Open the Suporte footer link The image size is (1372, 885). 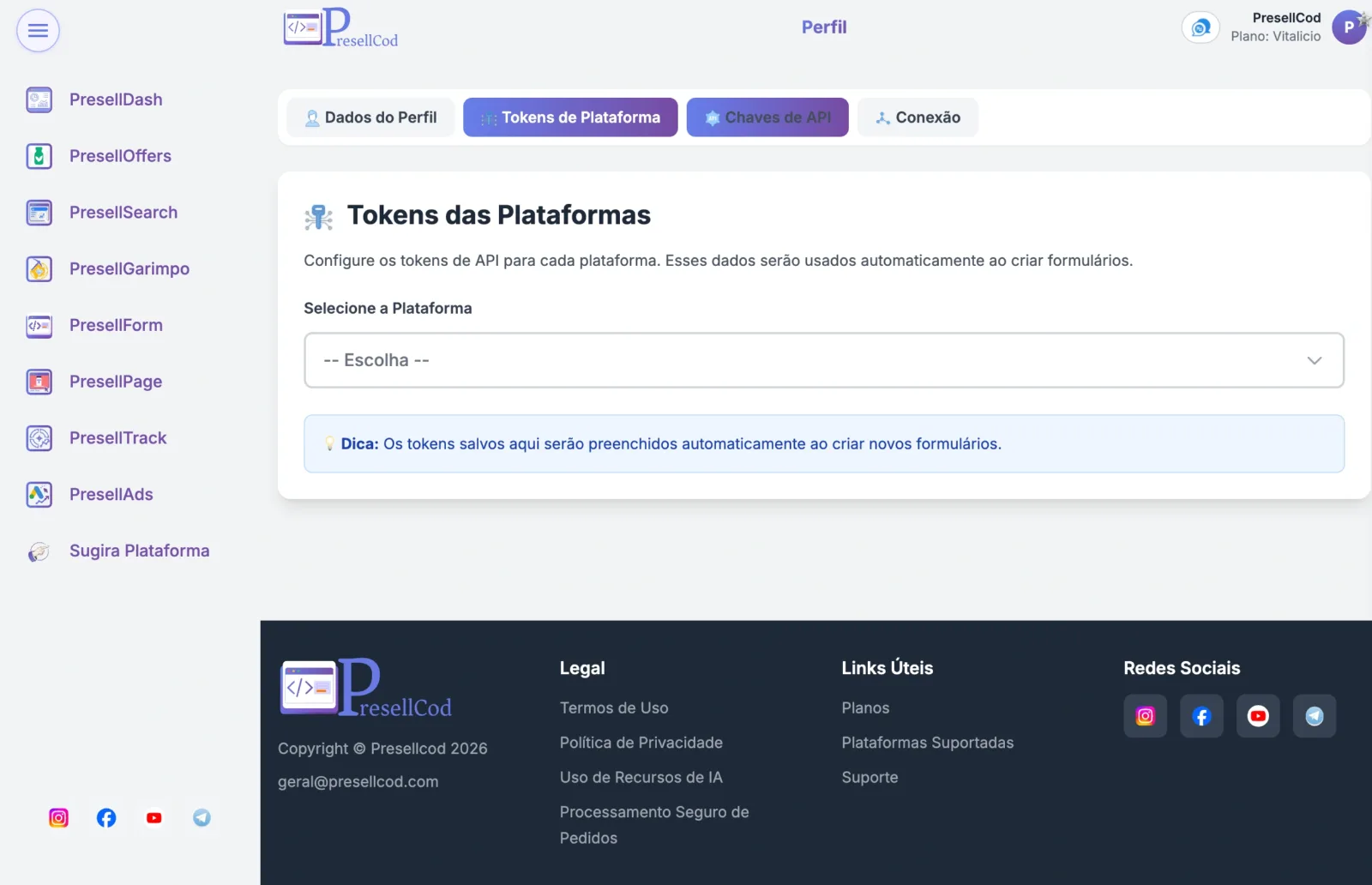(870, 778)
